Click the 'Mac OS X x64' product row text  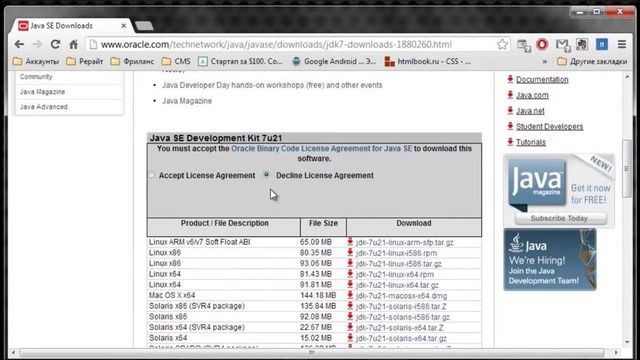click(172, 295)
